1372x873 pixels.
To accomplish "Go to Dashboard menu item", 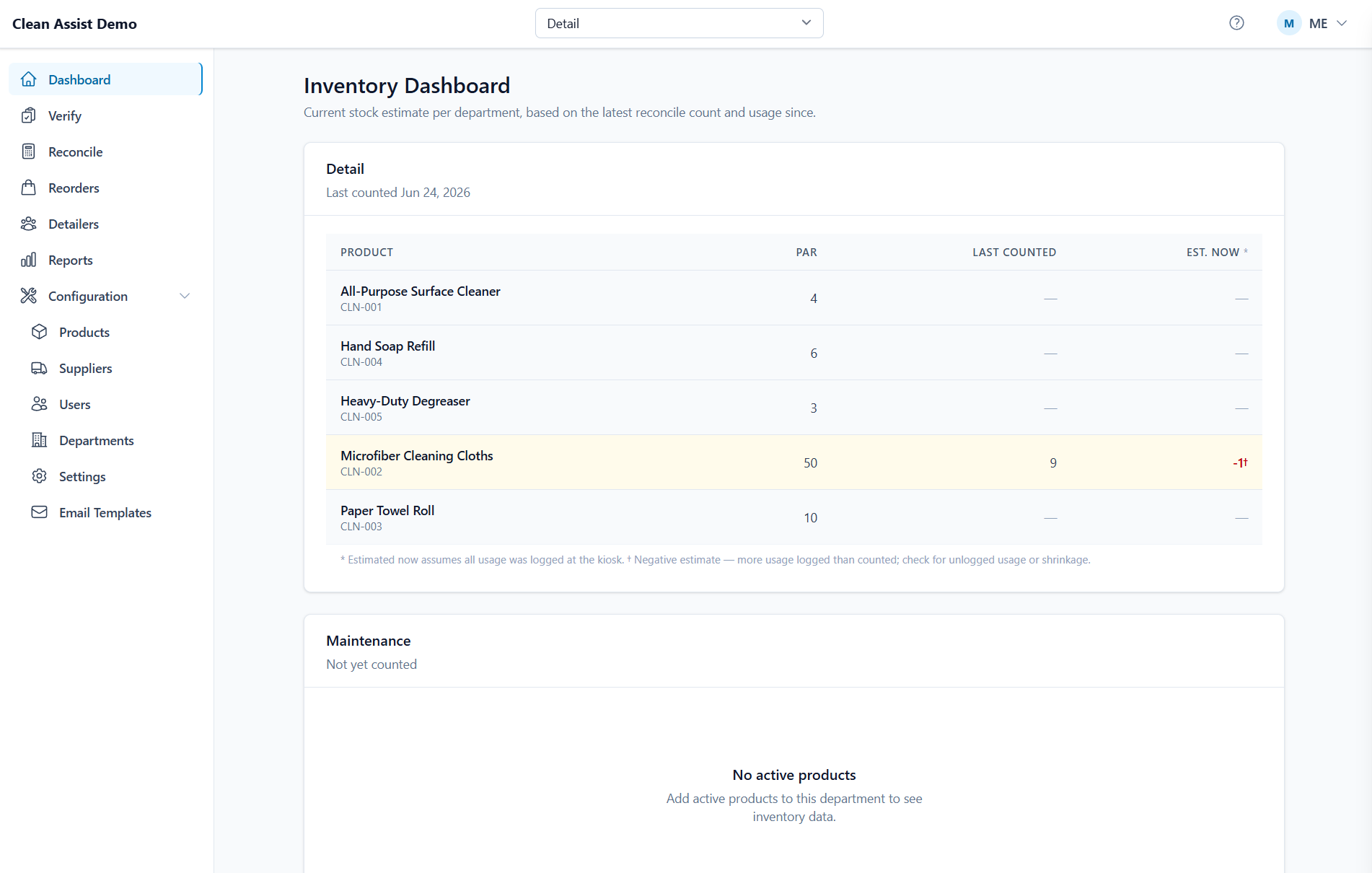I will (x=105, y=79).
